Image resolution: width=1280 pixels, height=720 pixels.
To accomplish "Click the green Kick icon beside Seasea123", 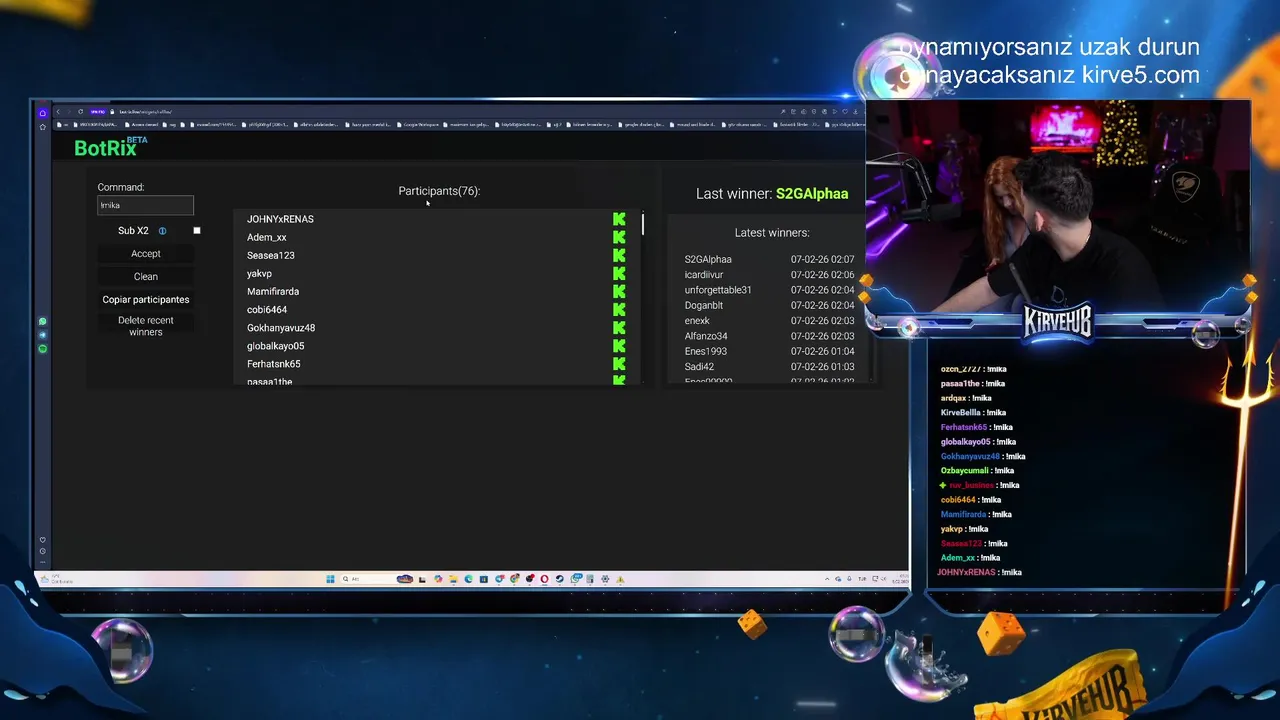I will 619,255.
